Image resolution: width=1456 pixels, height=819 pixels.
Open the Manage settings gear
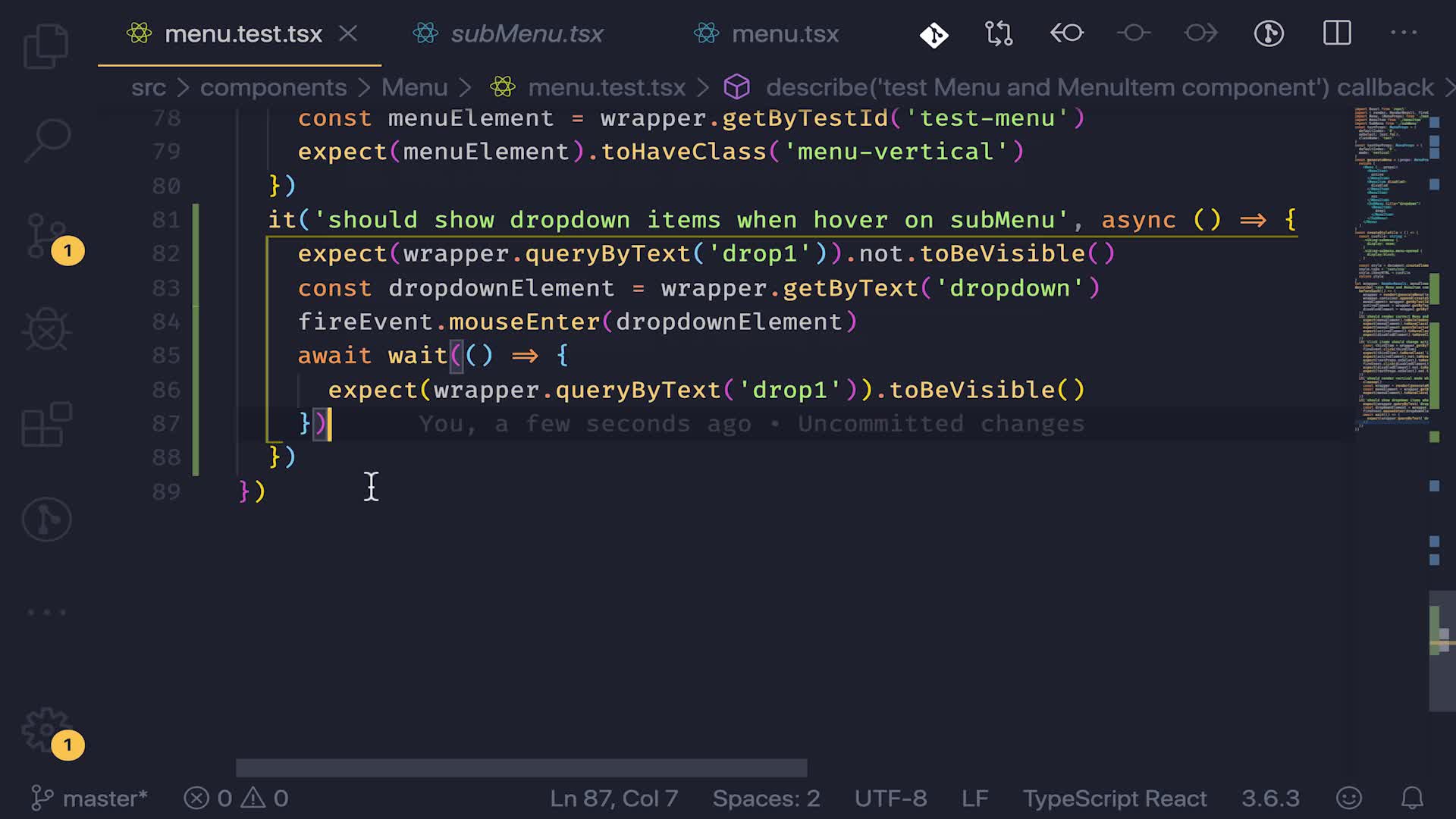click(x=45, y=730)
